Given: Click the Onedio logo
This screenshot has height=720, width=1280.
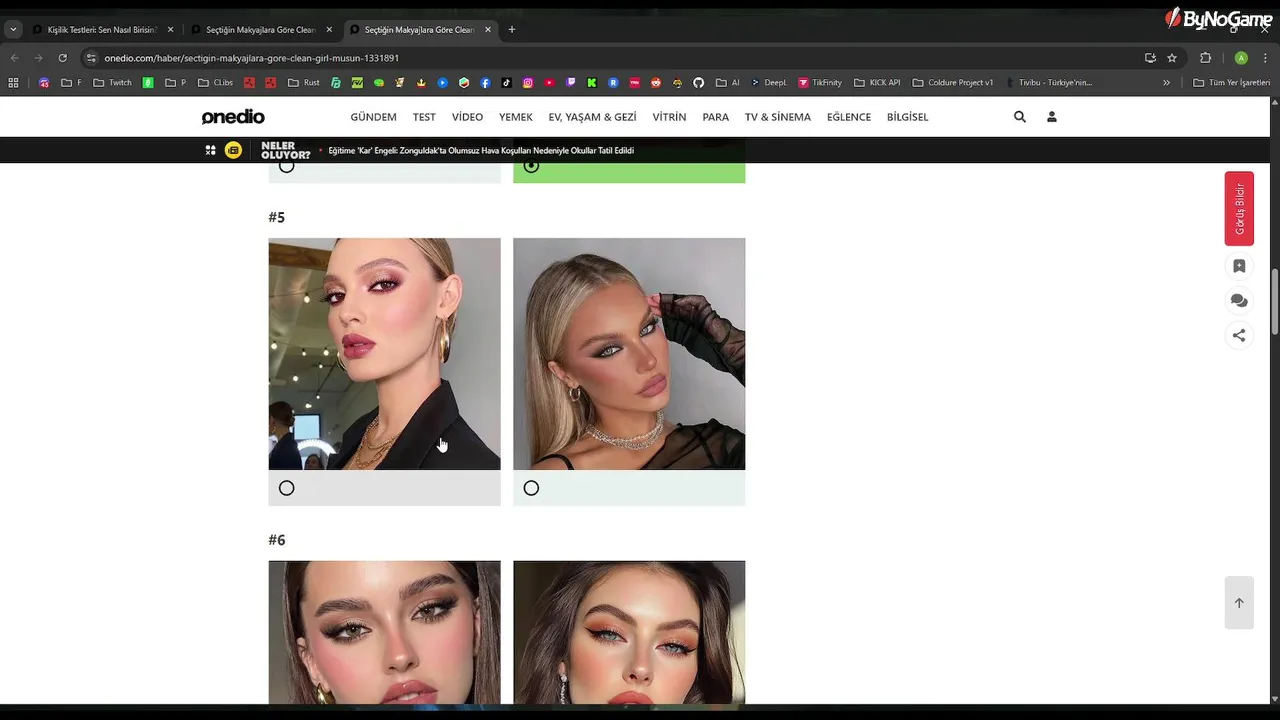Looking at the screenshot, I should (233, 117).
